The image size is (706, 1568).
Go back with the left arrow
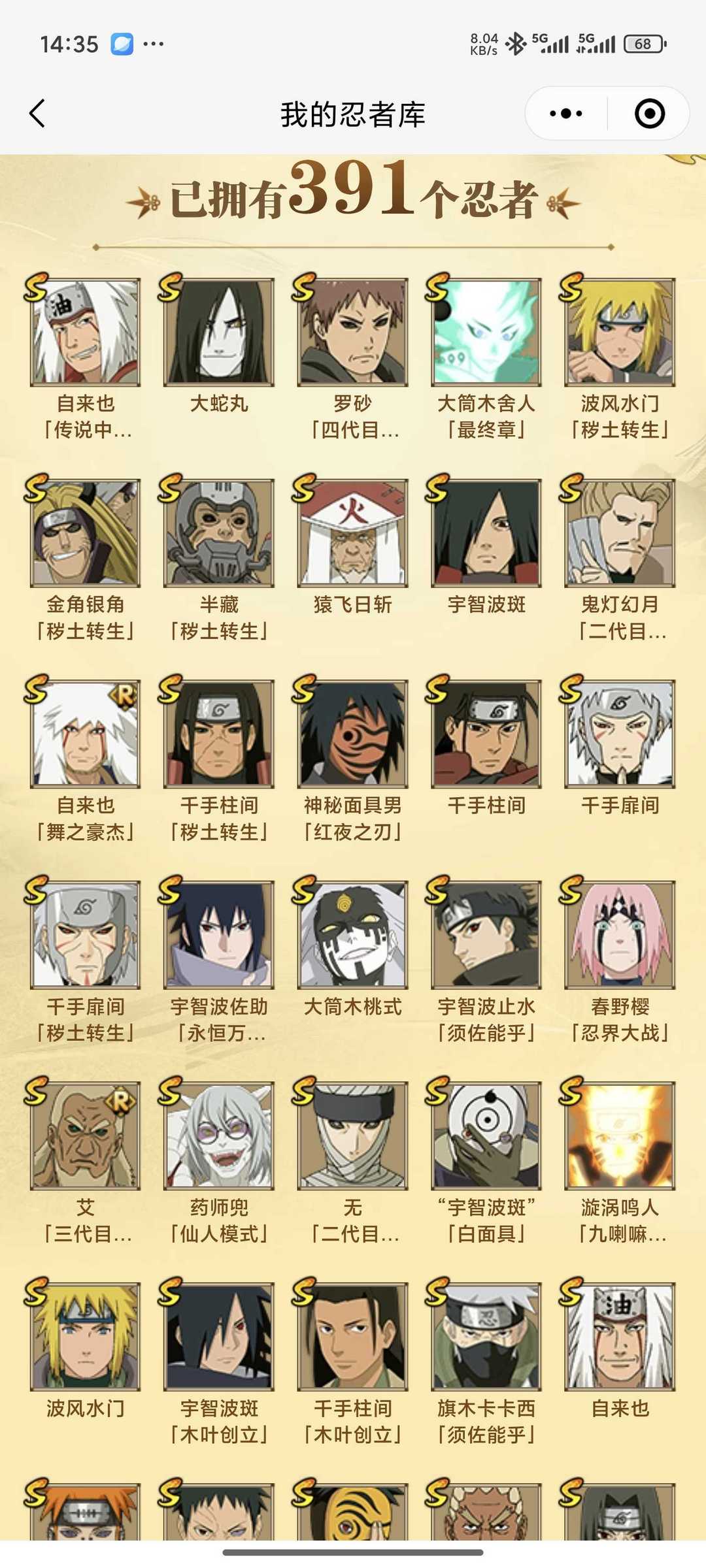pos(37,114)
